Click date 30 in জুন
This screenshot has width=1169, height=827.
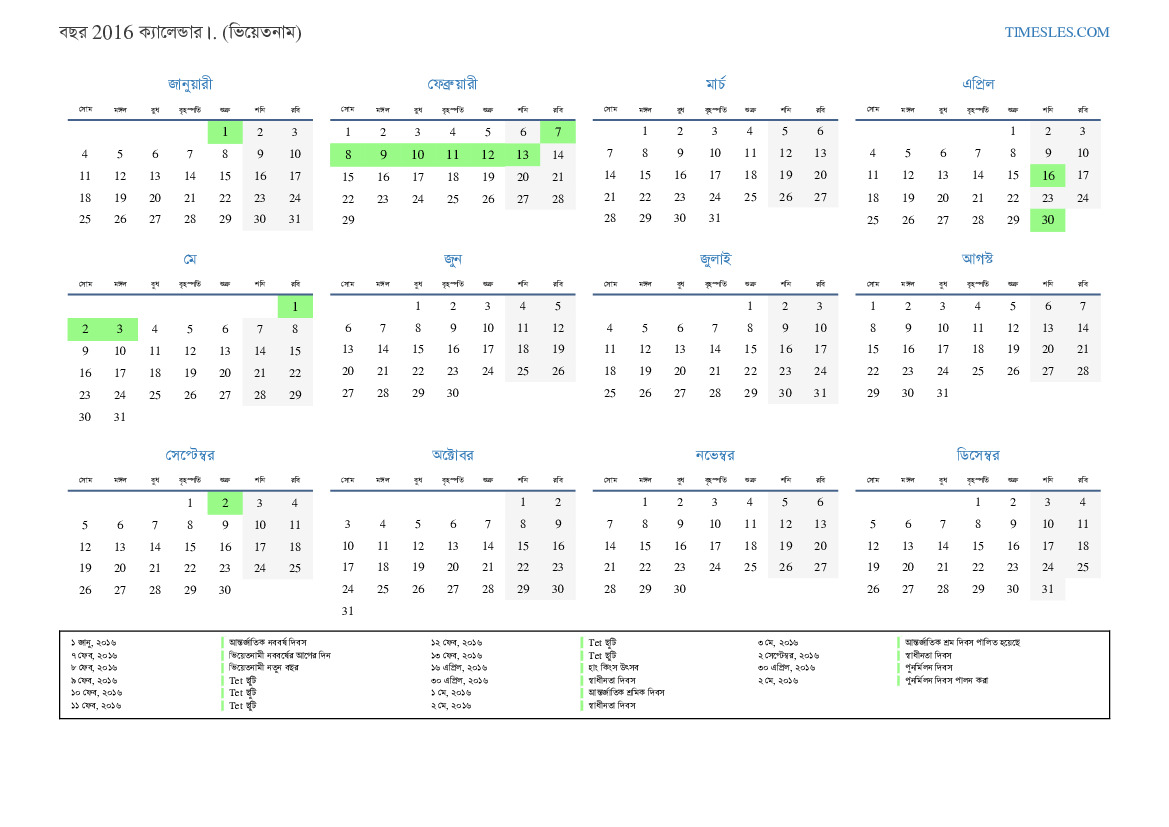(x=453, y=393)
